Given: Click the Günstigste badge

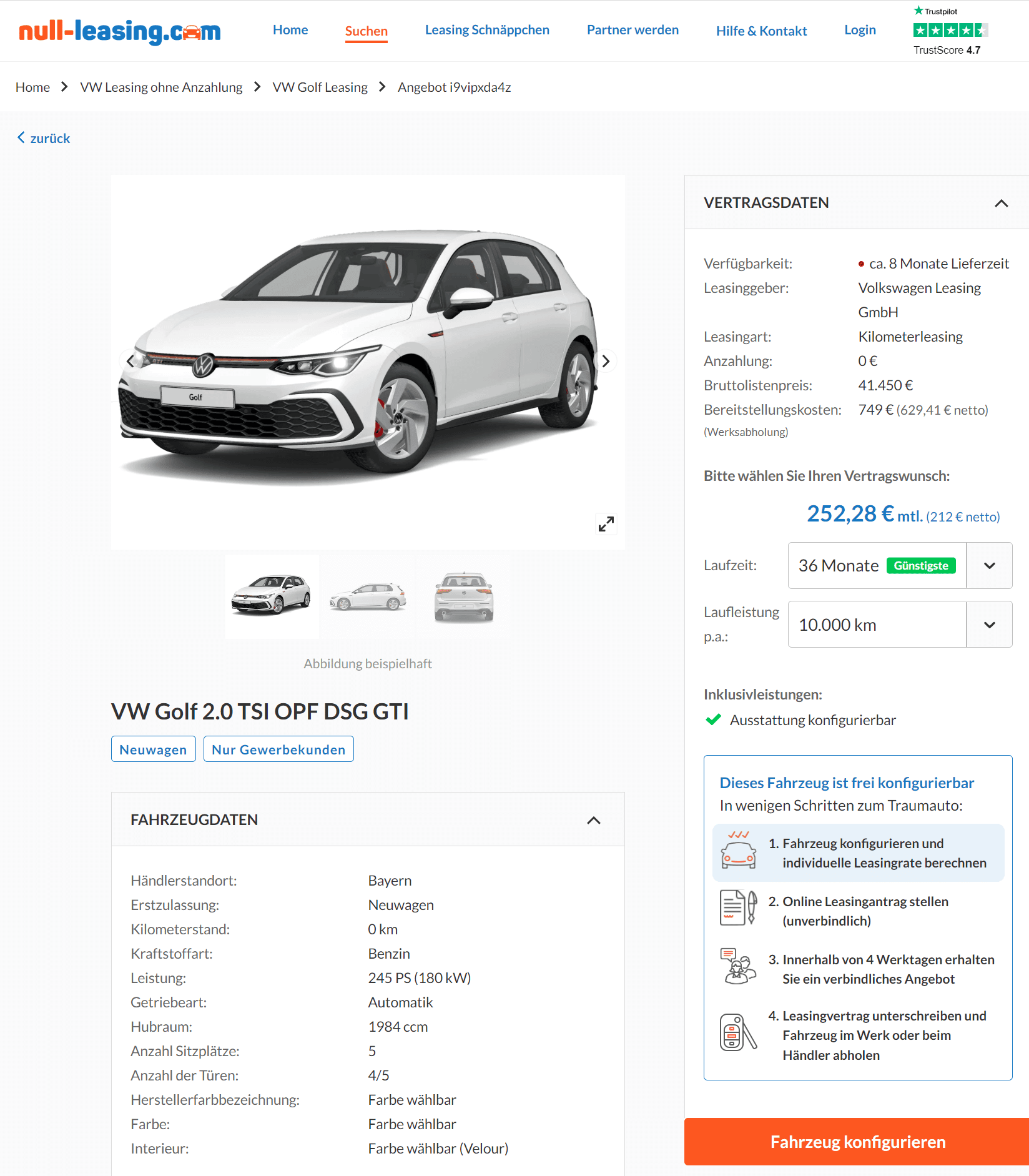Looking at the screenshot, I should pos(921,565).
